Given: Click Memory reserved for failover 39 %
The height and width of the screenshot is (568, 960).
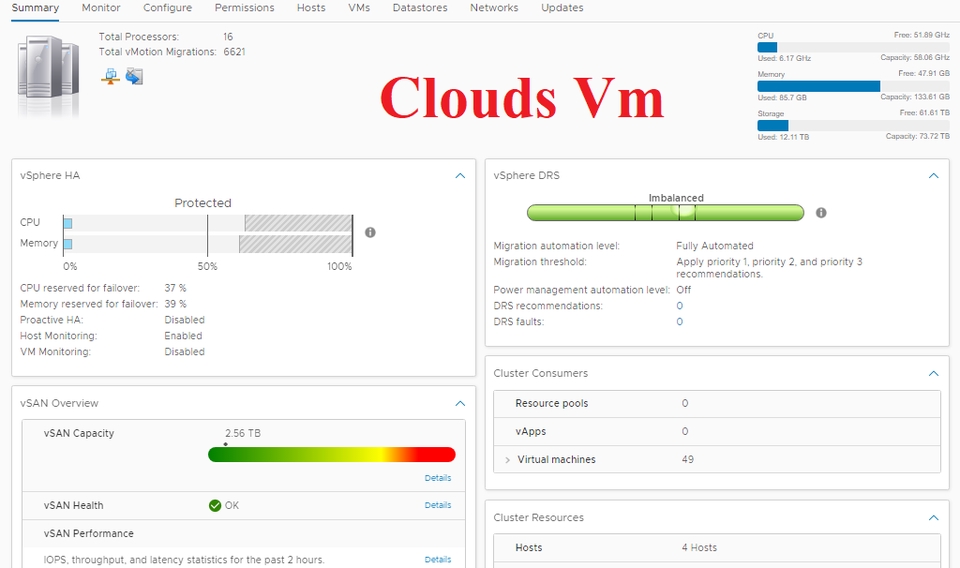Looking at the screenshot, I should [175, 304].
